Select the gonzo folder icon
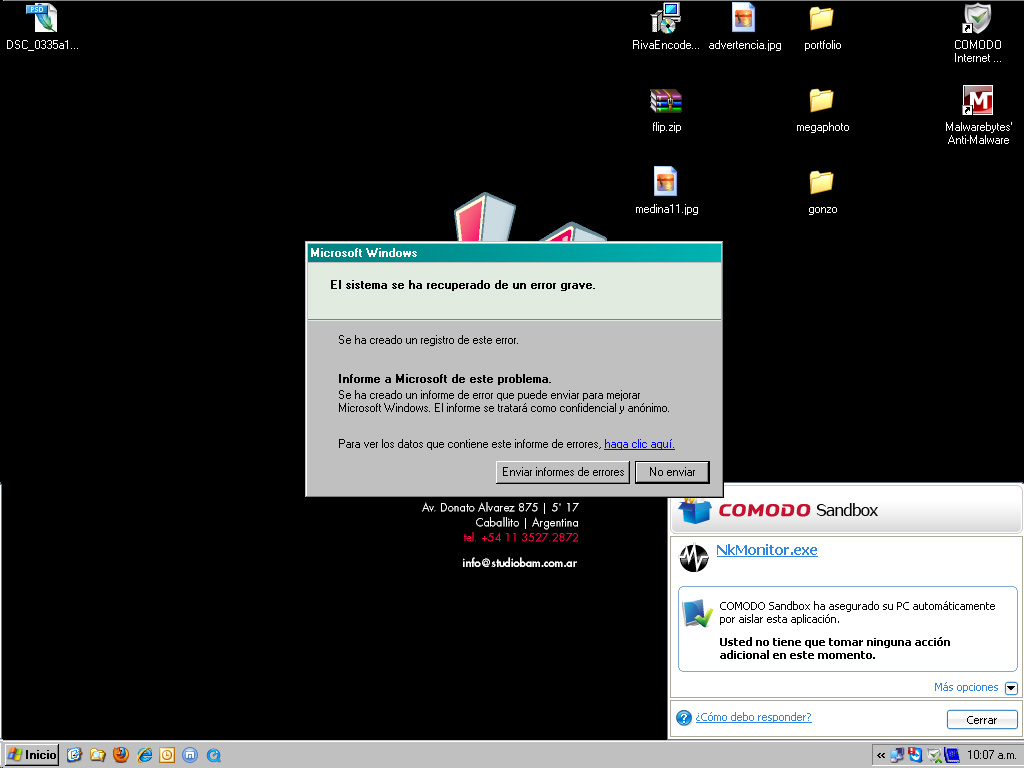This screenshot has height=768, width=1024. (x=822, y=182)
